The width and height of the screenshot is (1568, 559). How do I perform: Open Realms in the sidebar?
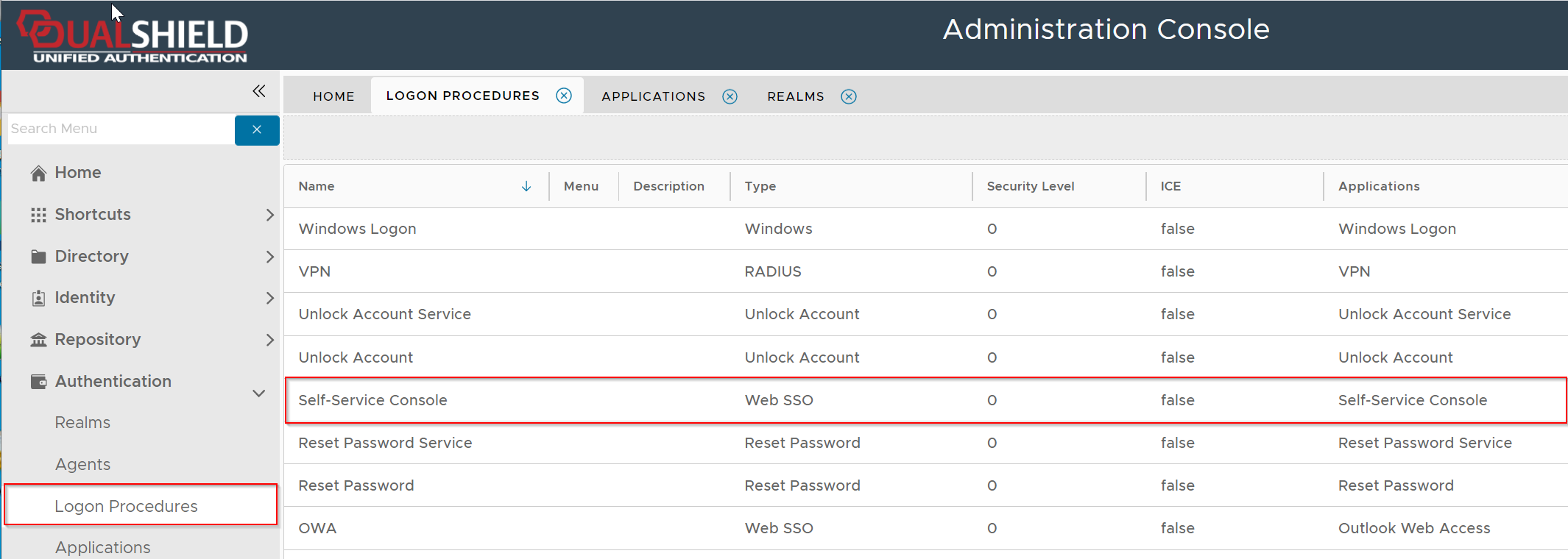(x=82, y=422)
